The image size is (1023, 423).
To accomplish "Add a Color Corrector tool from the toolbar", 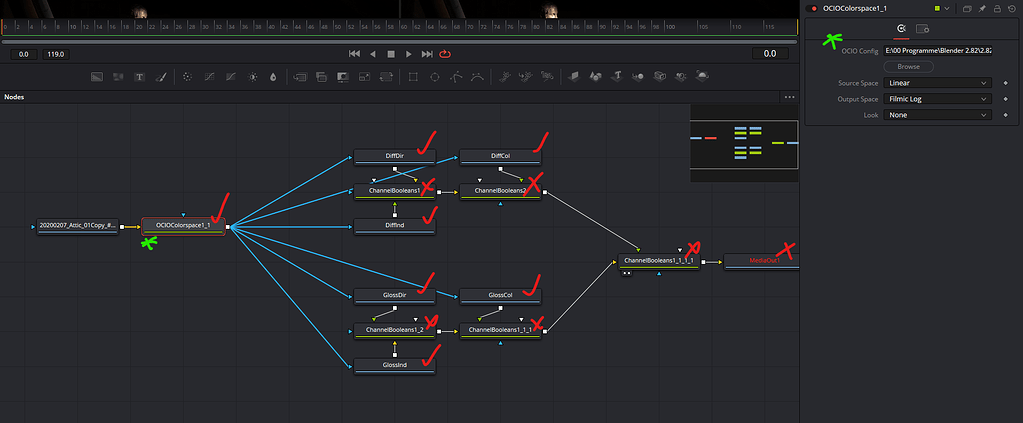I will click(x=187, y=76).
